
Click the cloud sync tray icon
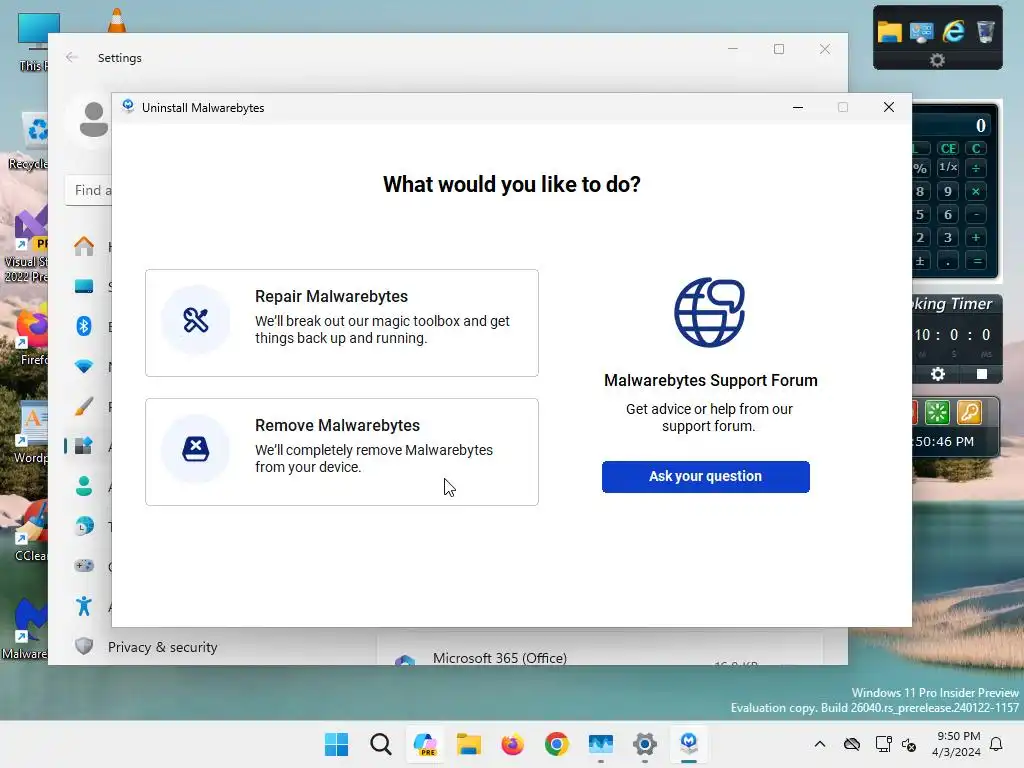point(852,744)
